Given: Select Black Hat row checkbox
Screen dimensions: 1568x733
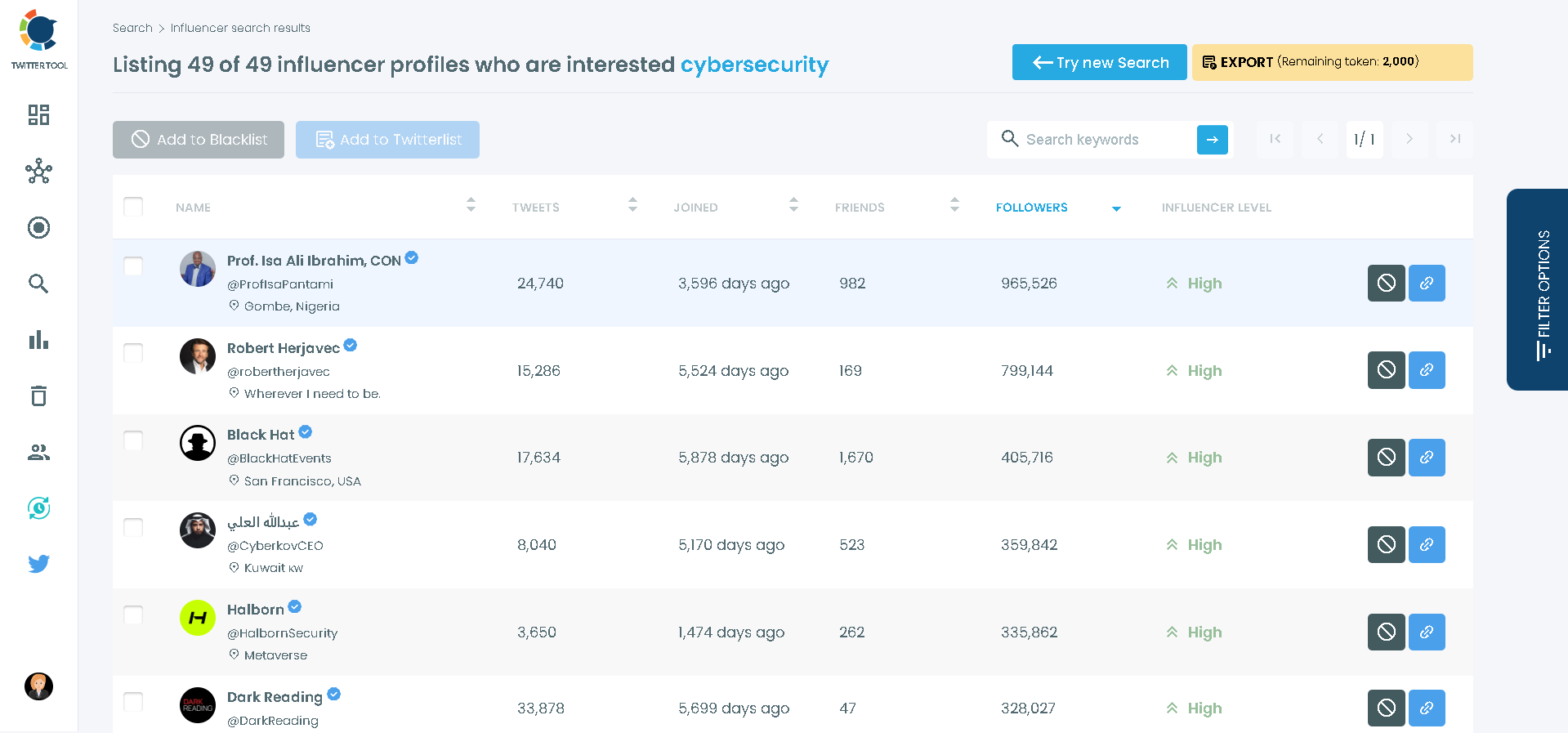Looking at the screenshot, I should (133, 440).
